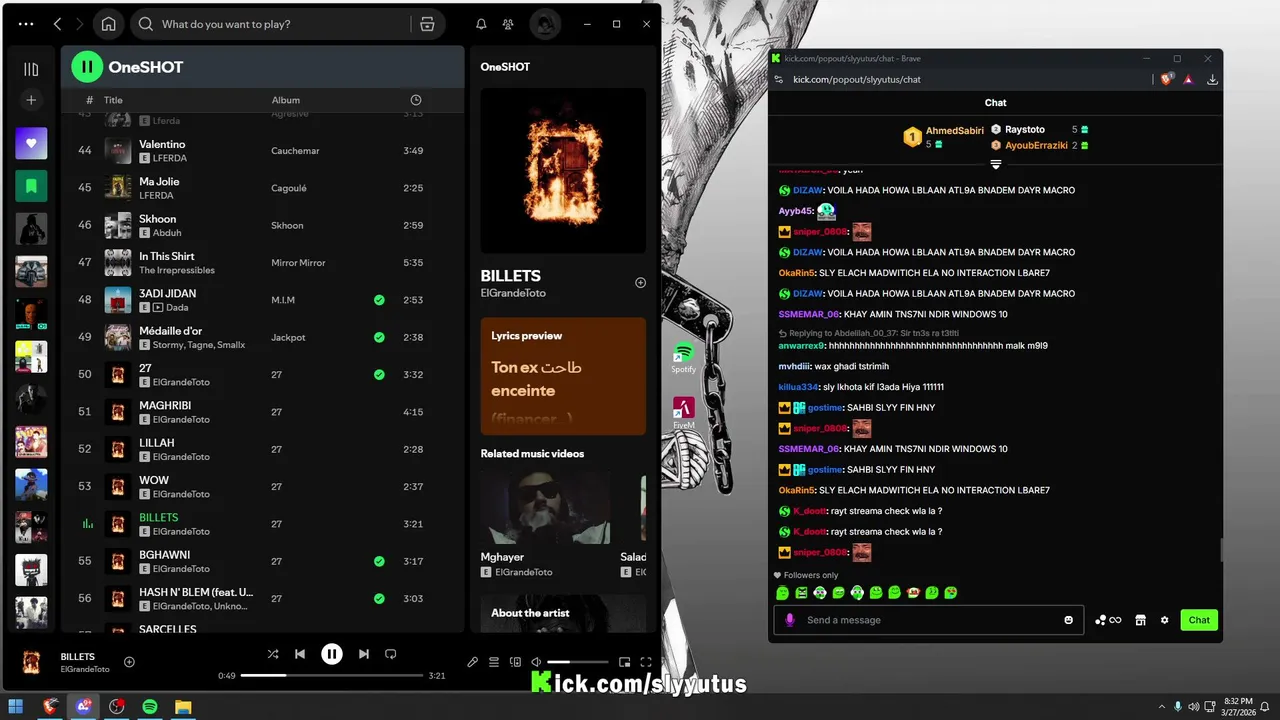1280x720 pixels.
Task: Open the Spotify profile avatar menu
Action: [x=545, y=24]
